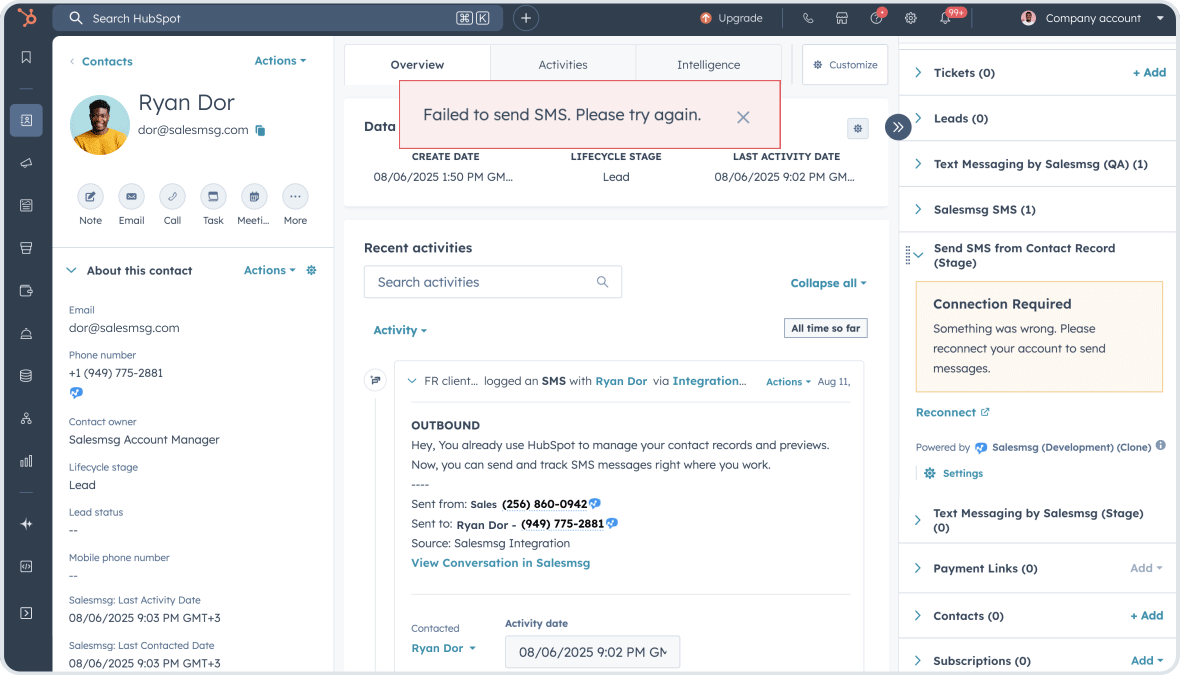Screen dimensions: 1180x676
Task: Open View Conversation in Salesmsg link
Action: (500, 563)
